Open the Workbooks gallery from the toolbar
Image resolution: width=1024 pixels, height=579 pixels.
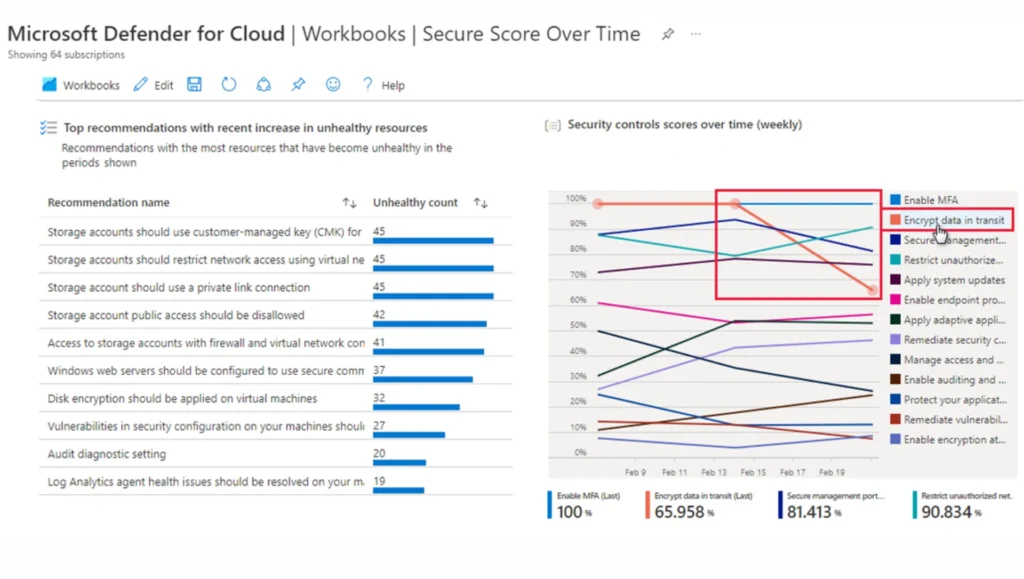pos(81,85)
